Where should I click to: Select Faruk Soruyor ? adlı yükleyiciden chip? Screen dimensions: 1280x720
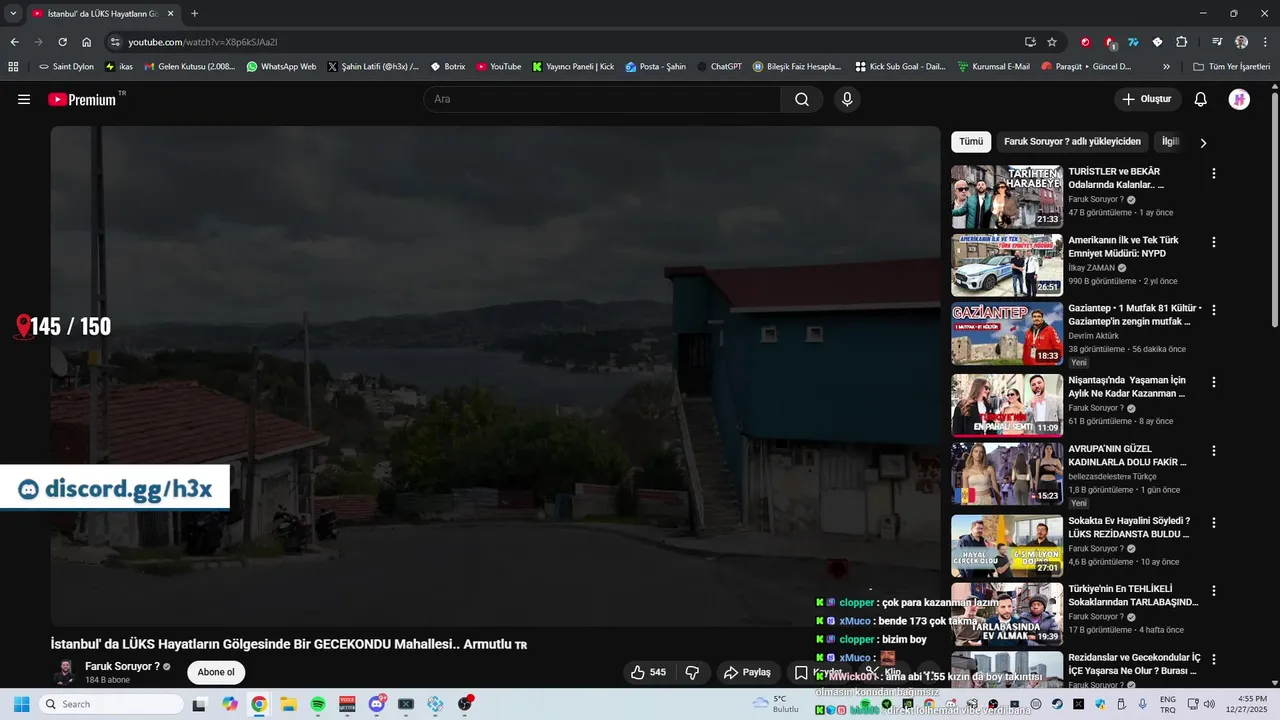[x=1072, y=142]
